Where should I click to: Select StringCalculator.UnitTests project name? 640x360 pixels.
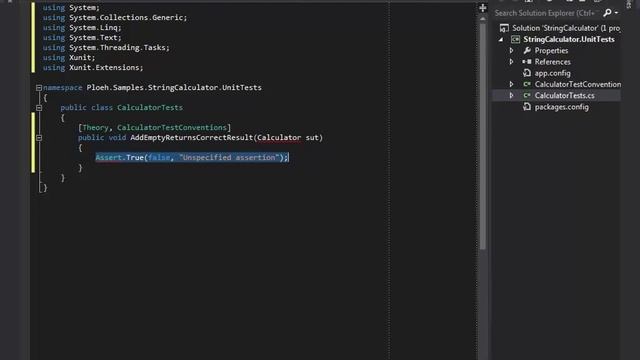point(569,40)
